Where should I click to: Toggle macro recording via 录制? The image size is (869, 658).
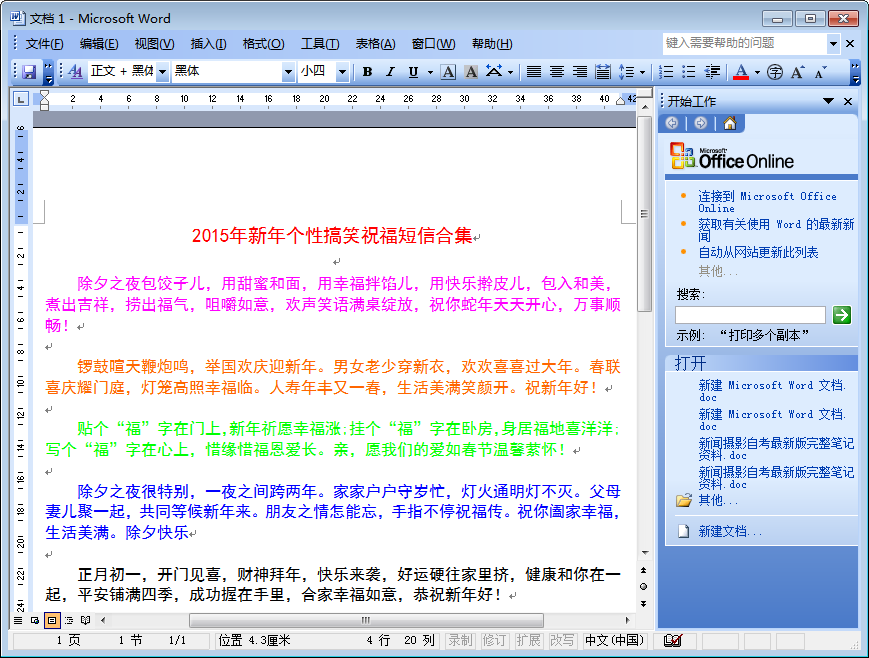click(459, 640)
